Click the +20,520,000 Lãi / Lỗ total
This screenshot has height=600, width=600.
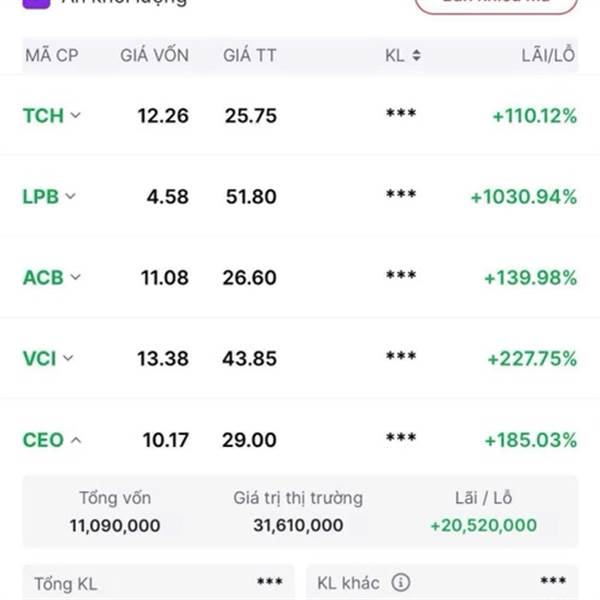click(483, 525)
